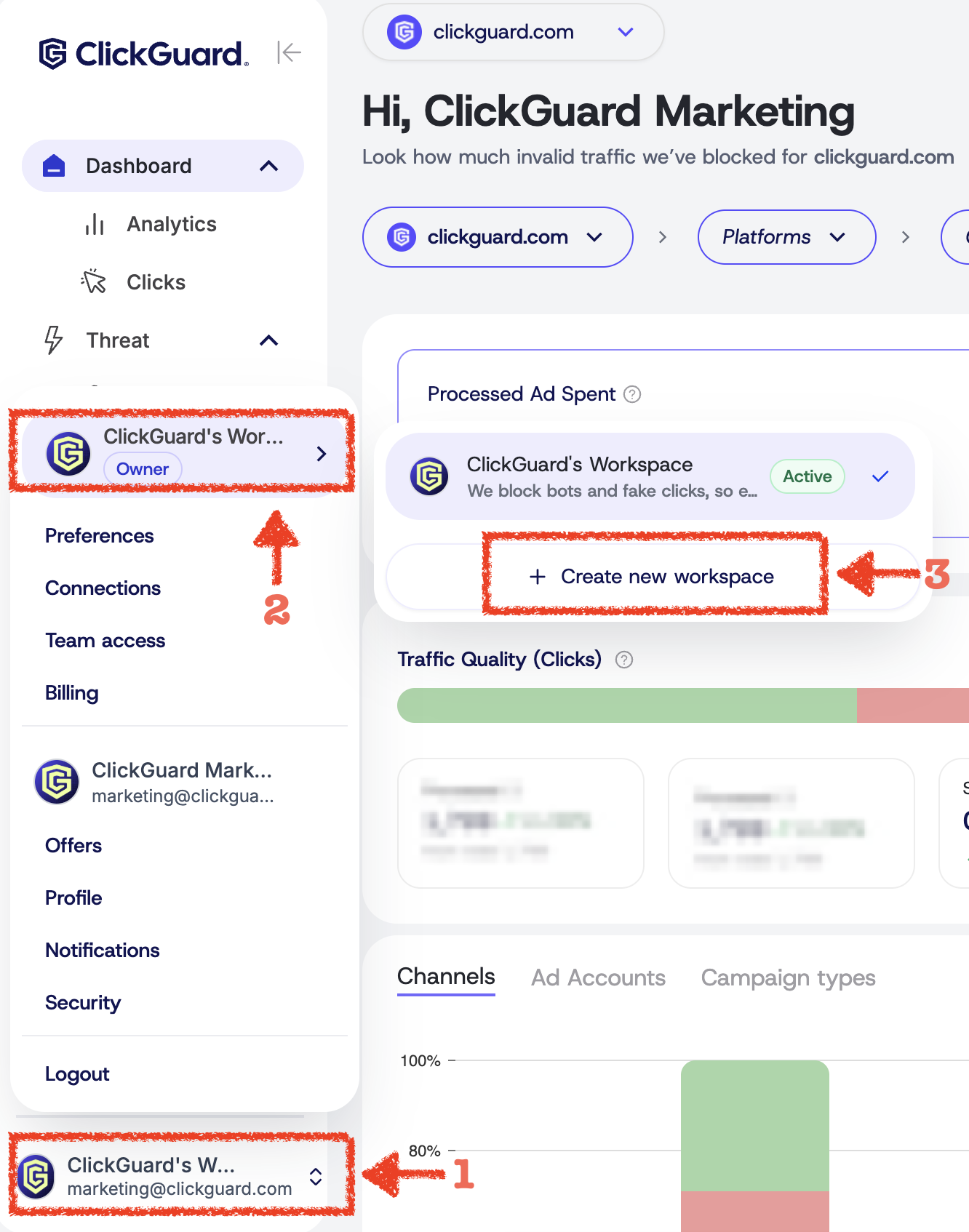Switch to the Campaign types tab
This screenshot has height=1232, width=969.
788,977
